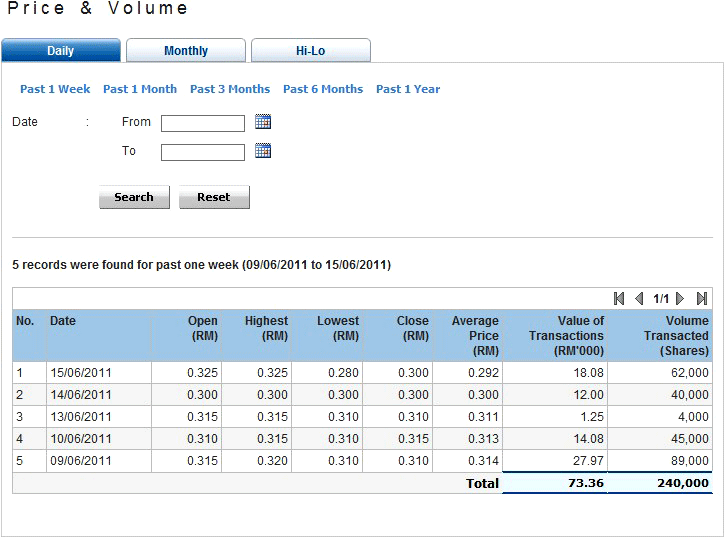725x537 pixels.
Task: Select the 15/06/2011 table row
Action: point(362,372)
